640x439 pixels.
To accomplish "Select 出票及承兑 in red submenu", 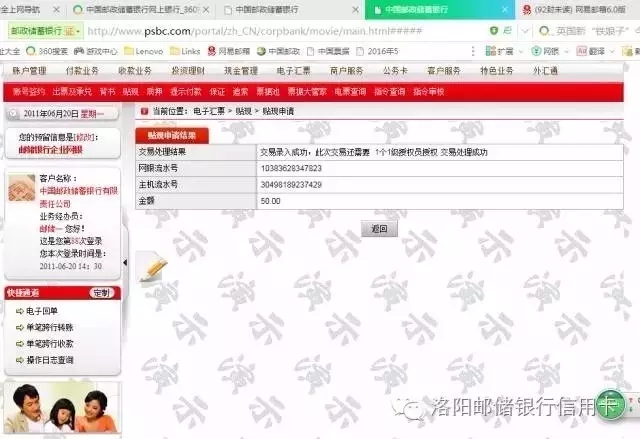I will (72, 92).
